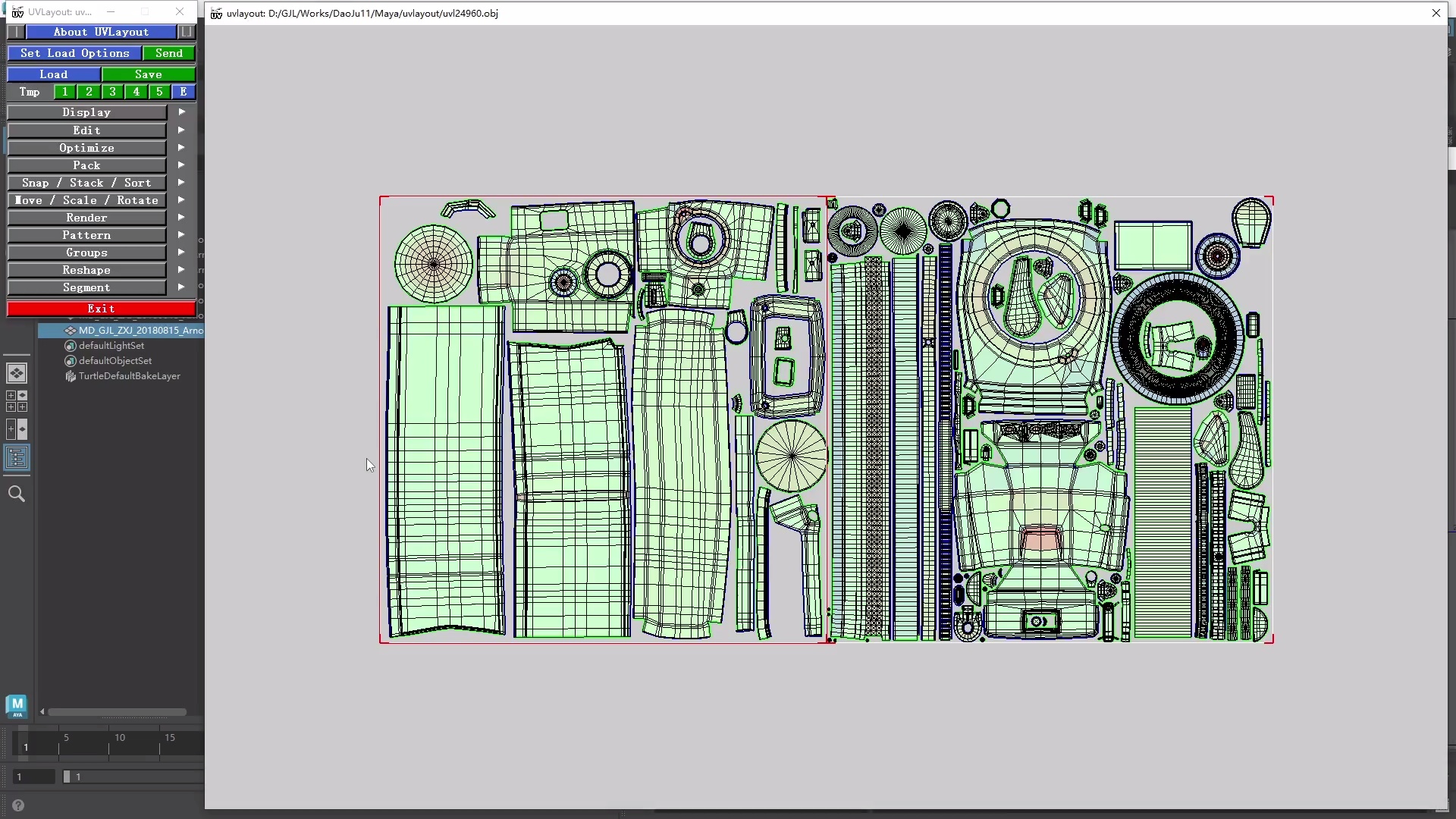Expand the Display panel arrow

(181, 112)
